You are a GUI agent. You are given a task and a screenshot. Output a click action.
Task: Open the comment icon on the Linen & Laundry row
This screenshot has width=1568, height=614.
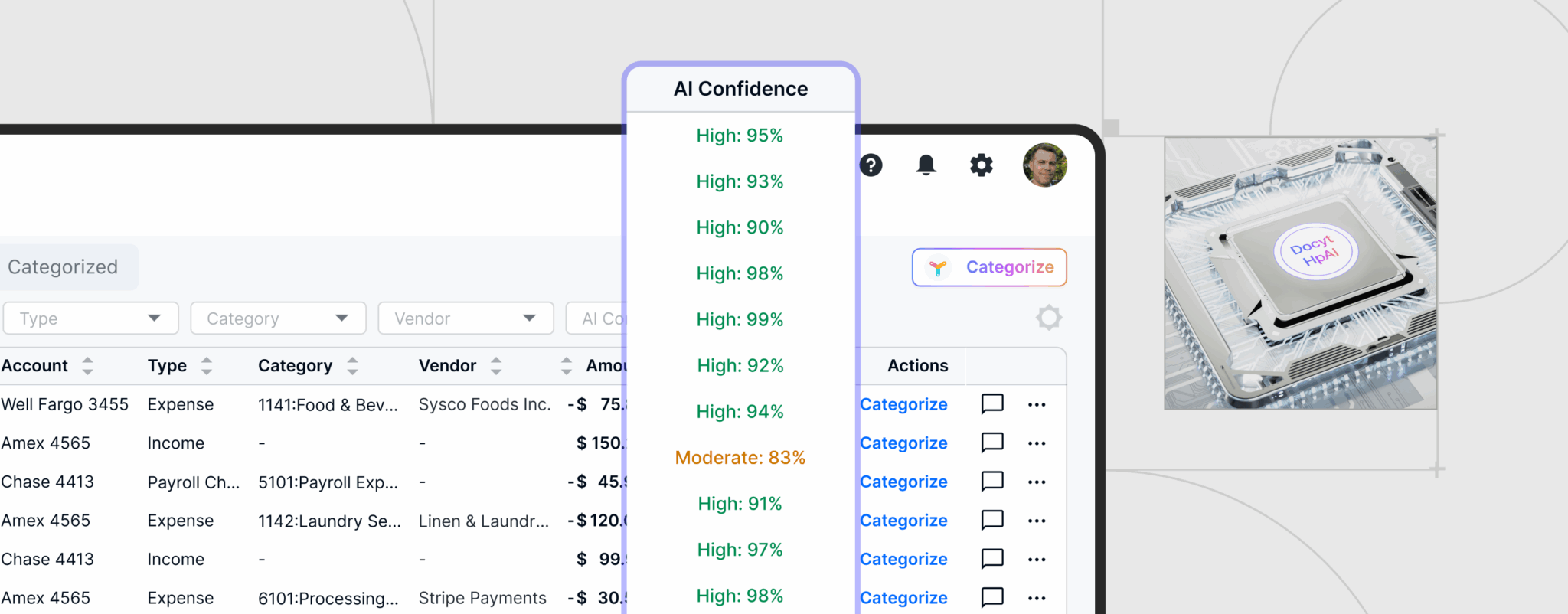(x=992, y=520)
